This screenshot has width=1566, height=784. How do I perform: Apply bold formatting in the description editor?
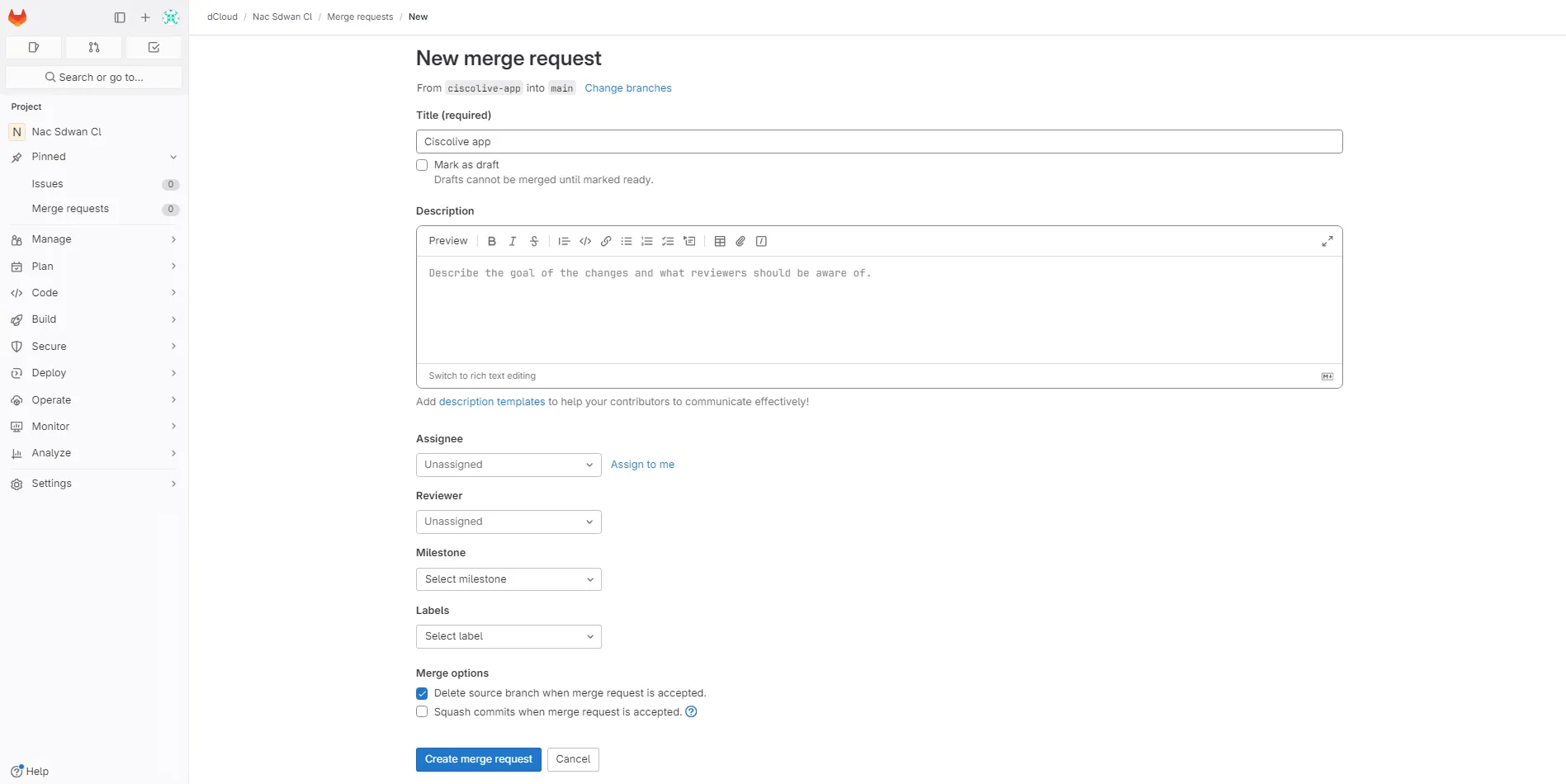(492, 241)
